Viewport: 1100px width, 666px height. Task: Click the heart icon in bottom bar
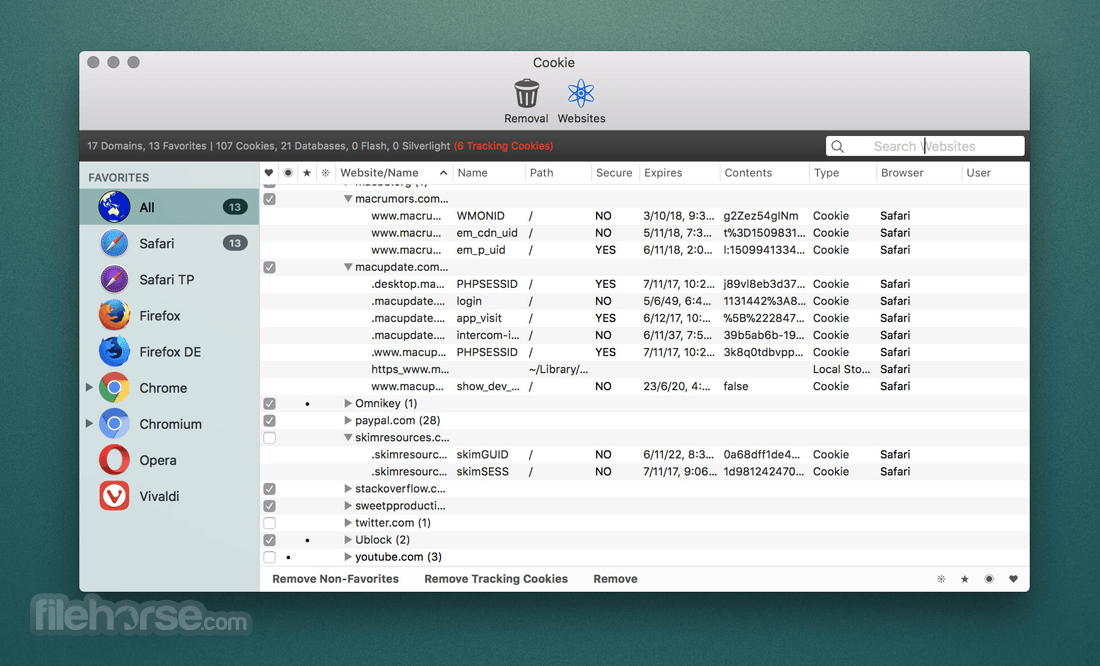pyautogui.click(x=1013, y=579)
